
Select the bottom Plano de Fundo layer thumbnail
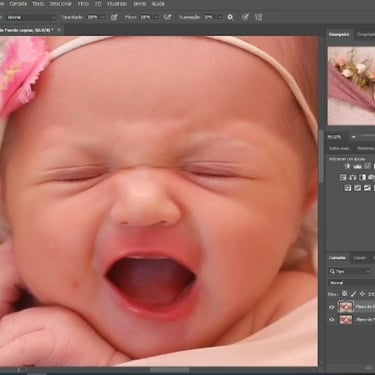point(346,320)
